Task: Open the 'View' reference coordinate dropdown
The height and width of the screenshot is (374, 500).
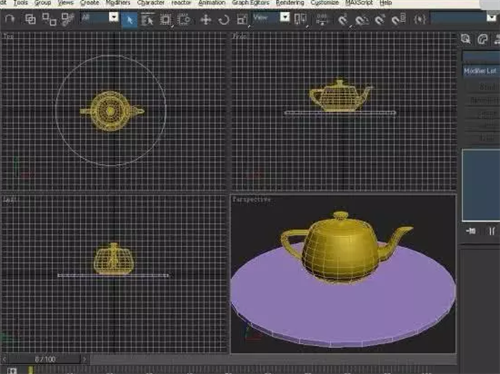Action: point(271,17)
